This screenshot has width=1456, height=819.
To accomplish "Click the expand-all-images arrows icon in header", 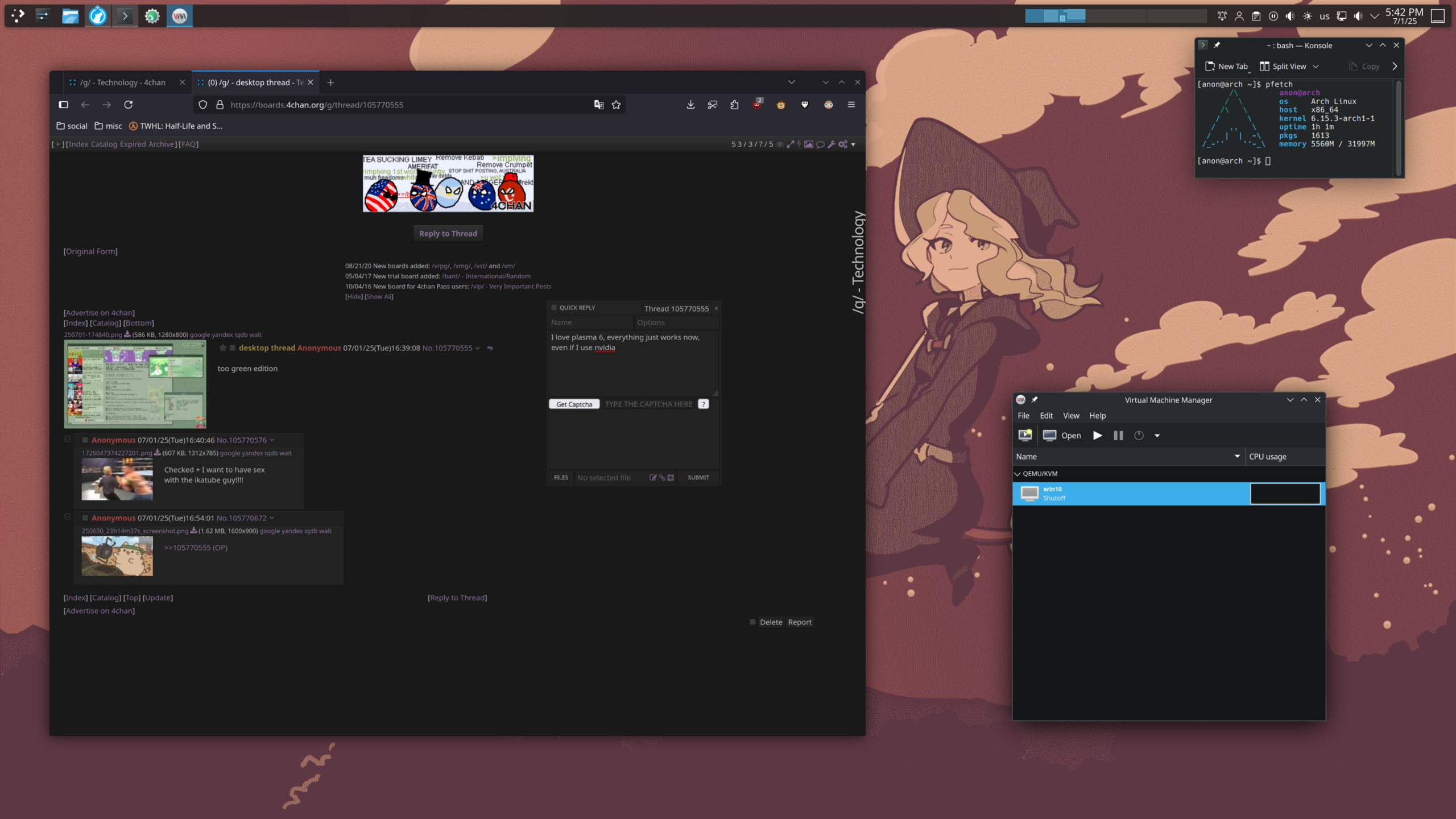I will click(x=790, y=144).
